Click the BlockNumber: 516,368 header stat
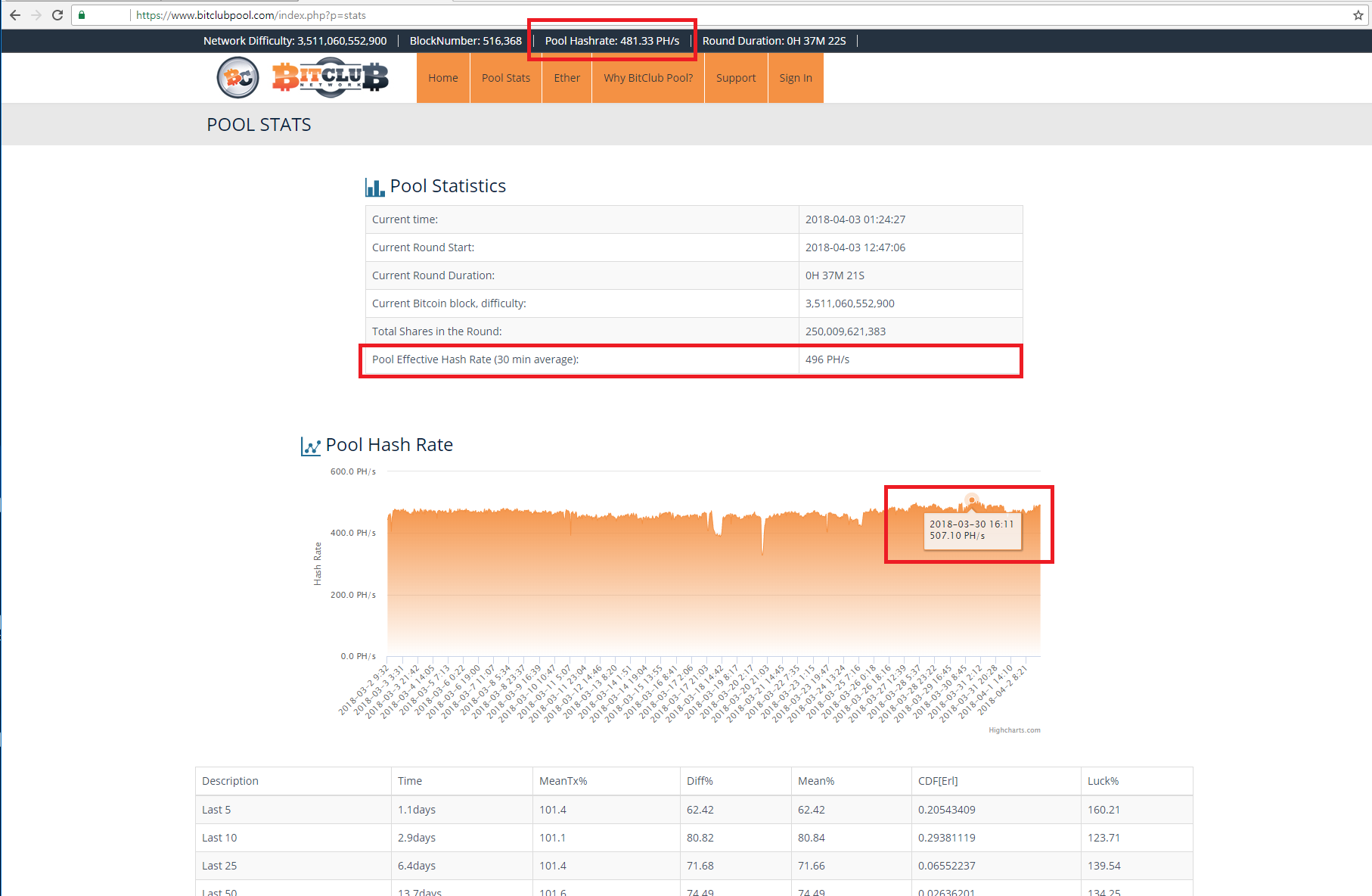 [x=466, y=41]
